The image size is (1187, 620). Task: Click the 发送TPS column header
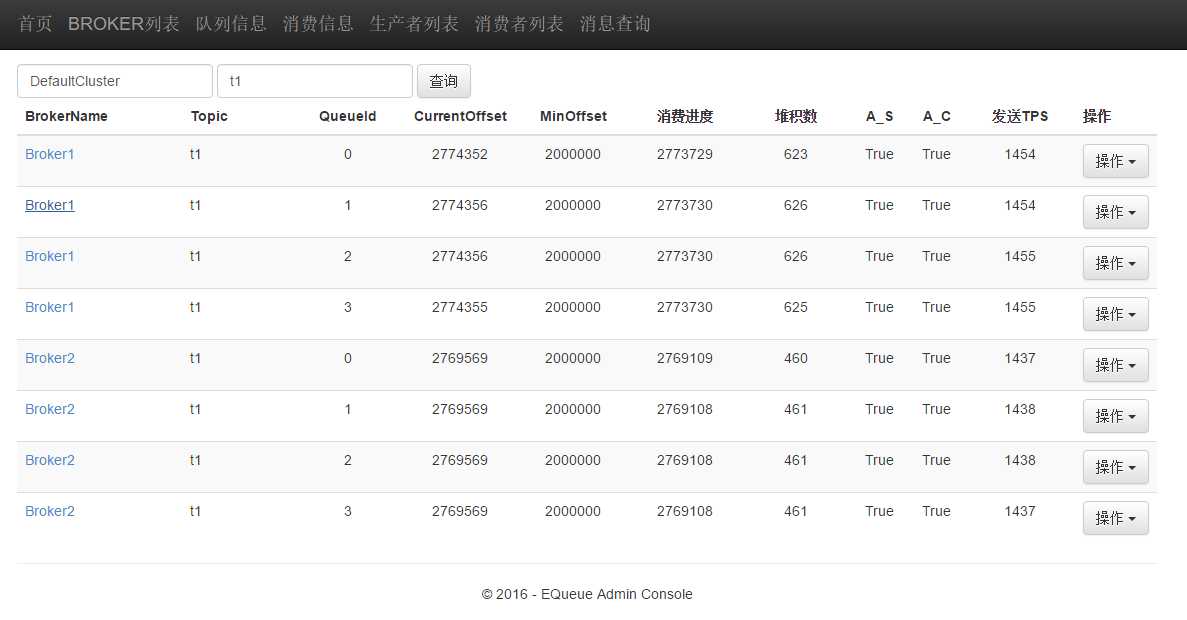[1020, 117]
